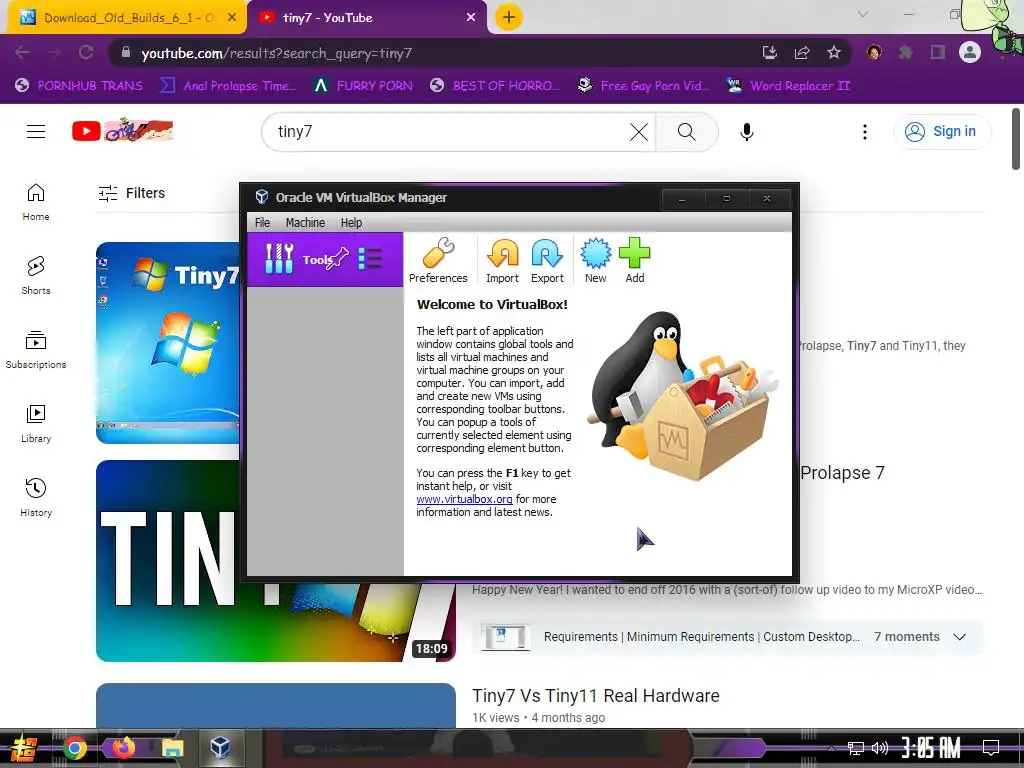The height and width of the screenshot is (768, 1024).
Task: Open the Tiny7 Windows video thumbnail
Action: click(x=168, y=343)
